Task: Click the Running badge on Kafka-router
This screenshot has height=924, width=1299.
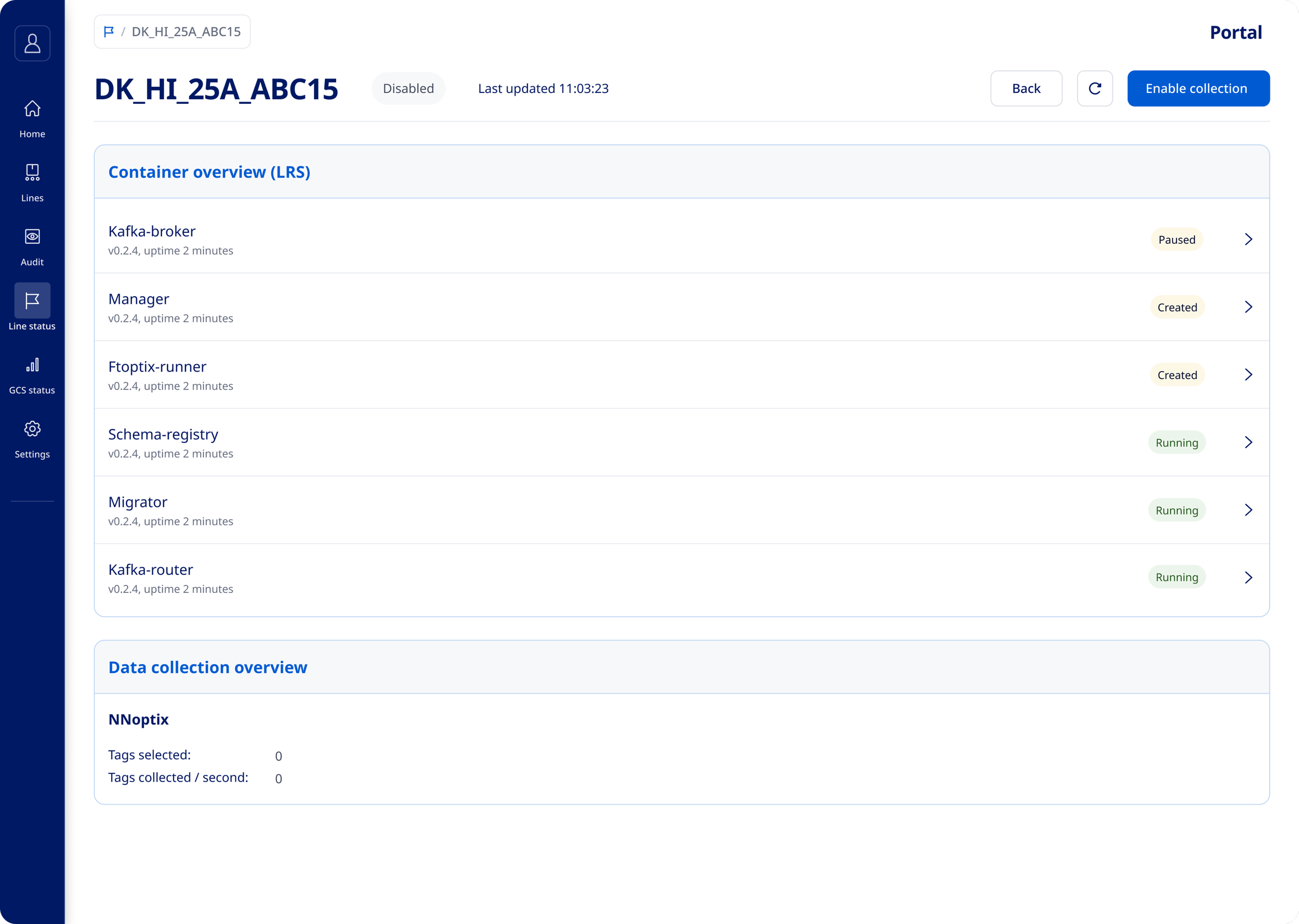Action: pyautogui.click(x=1177, y=577)
